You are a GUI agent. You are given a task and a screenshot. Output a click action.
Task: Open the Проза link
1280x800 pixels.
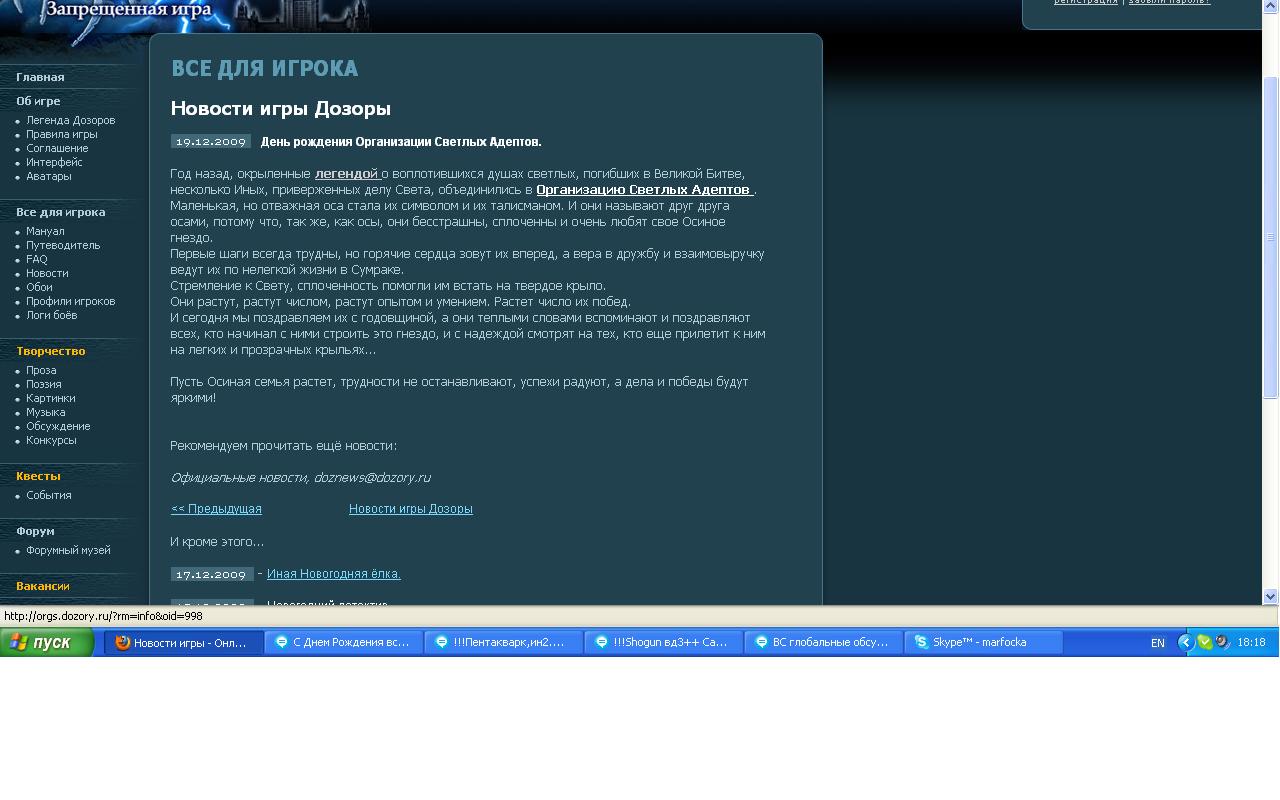pos(41,370)
